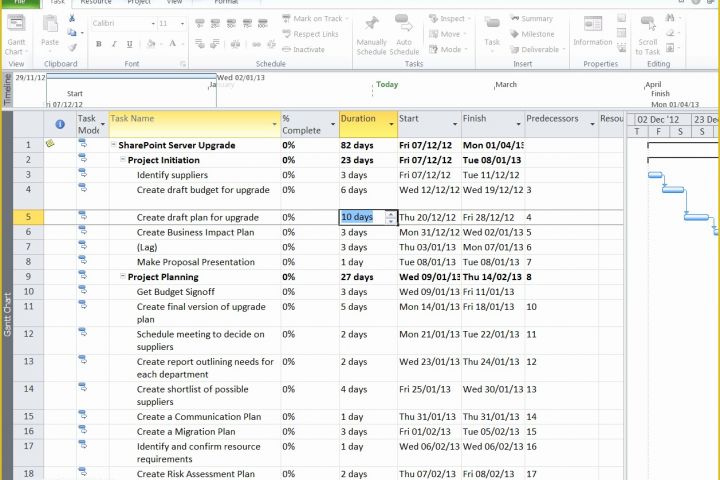
Task: Click the Find binoculars icon
Action: pyautogui.click(x=670, y=18)
